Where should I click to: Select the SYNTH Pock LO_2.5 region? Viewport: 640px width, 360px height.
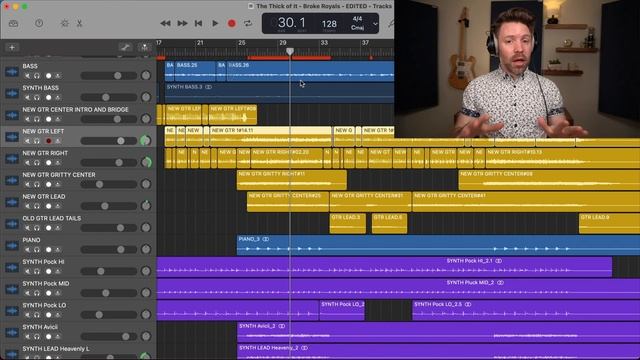(x=526, y=311)
